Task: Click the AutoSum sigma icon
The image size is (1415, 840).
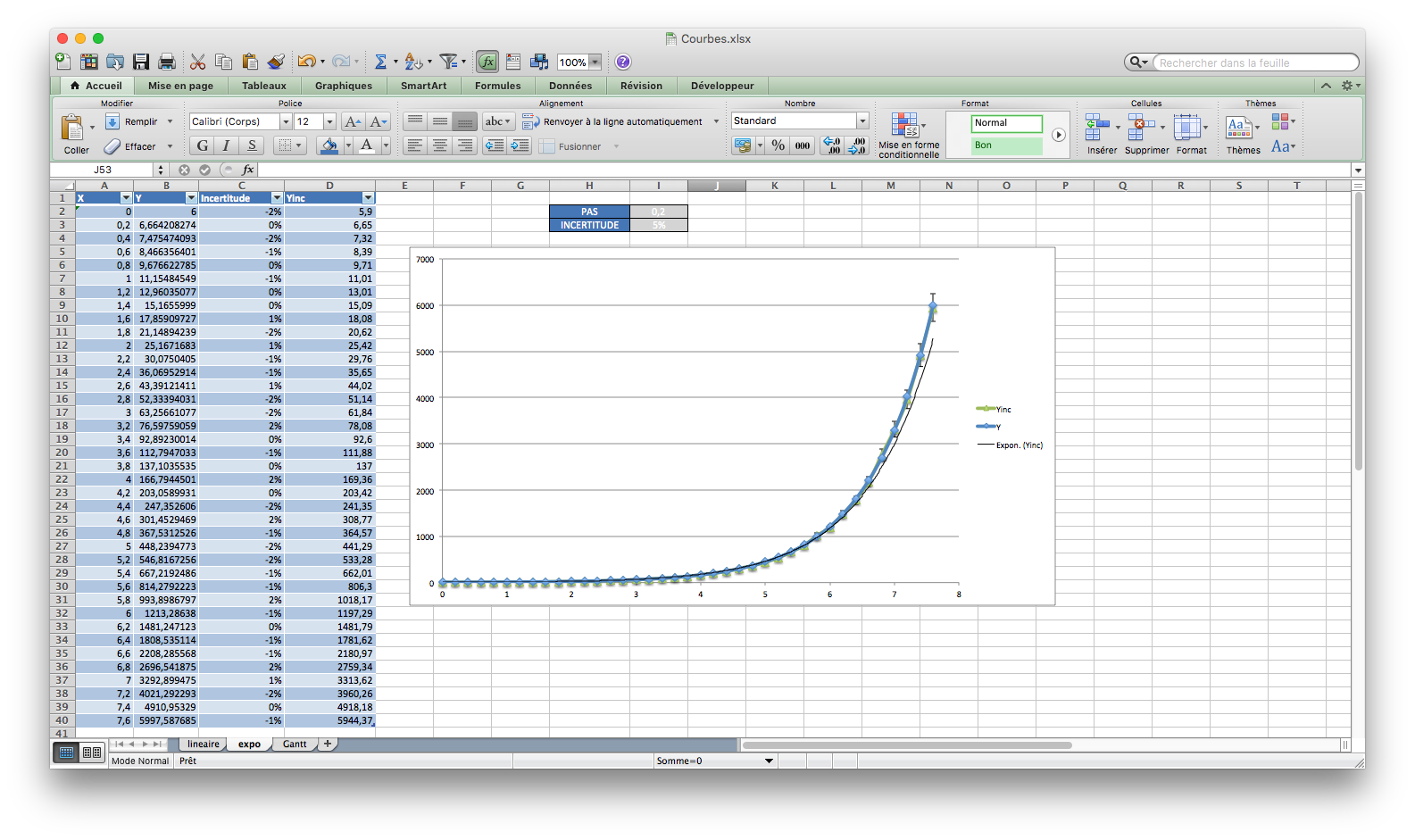Action: click(380, 62)
